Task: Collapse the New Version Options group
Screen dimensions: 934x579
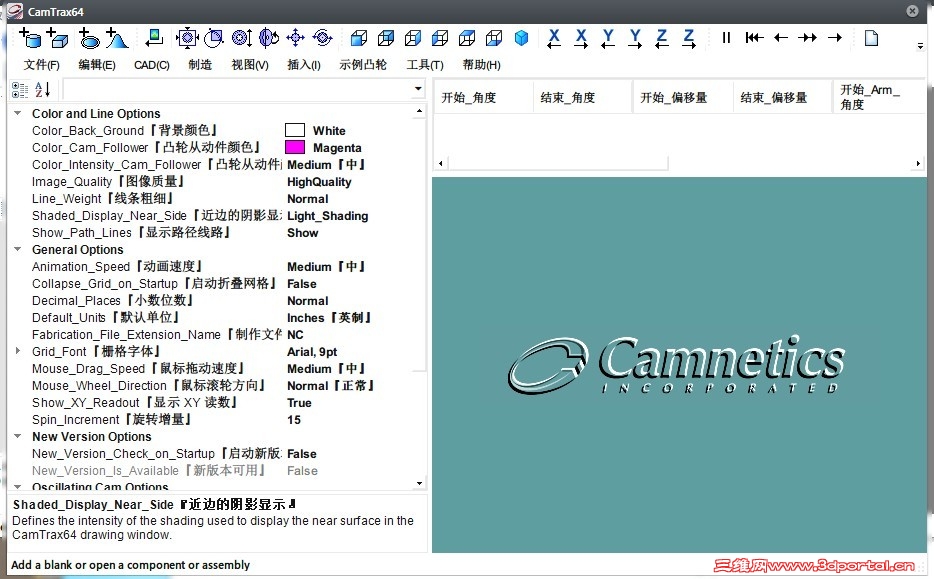Action: click(x=18, y=436)
